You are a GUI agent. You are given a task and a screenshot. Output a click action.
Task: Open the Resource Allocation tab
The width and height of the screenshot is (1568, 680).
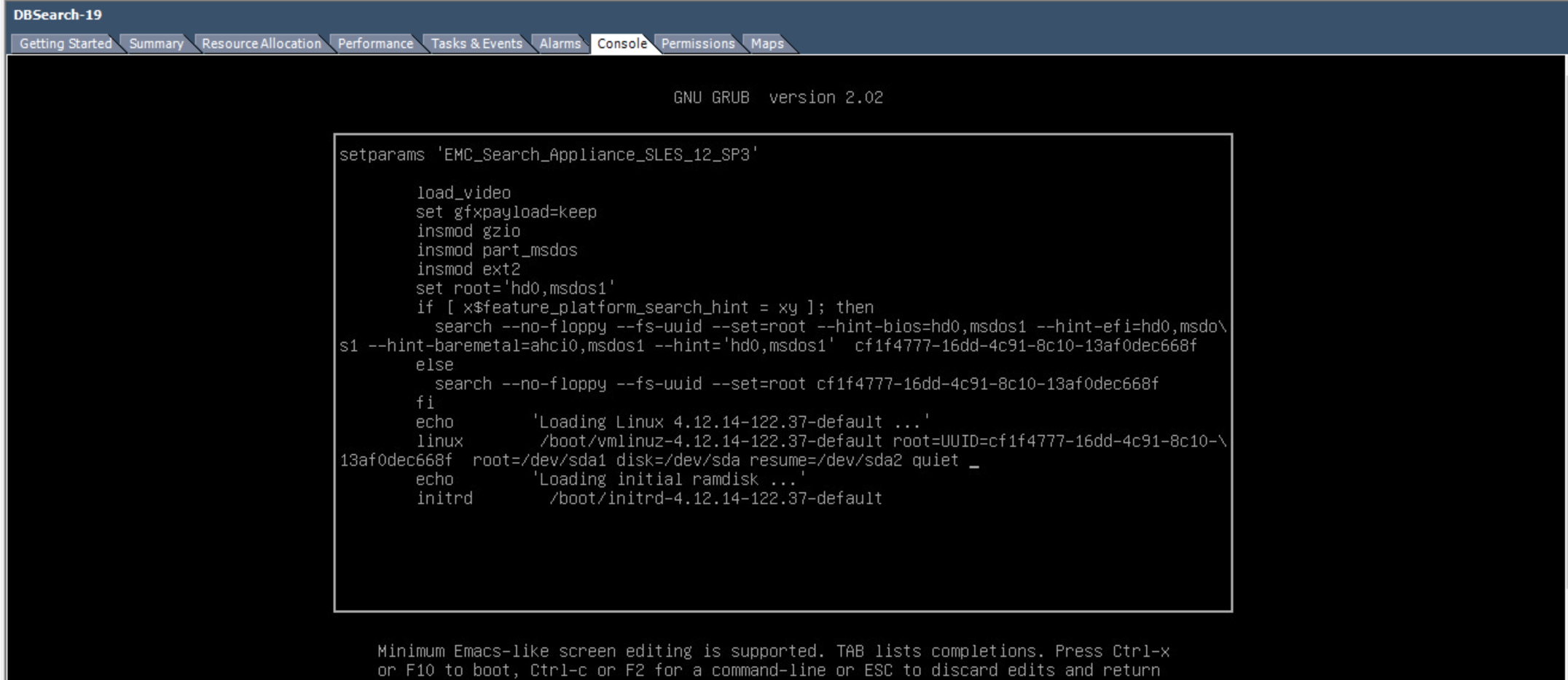(263, 44)
